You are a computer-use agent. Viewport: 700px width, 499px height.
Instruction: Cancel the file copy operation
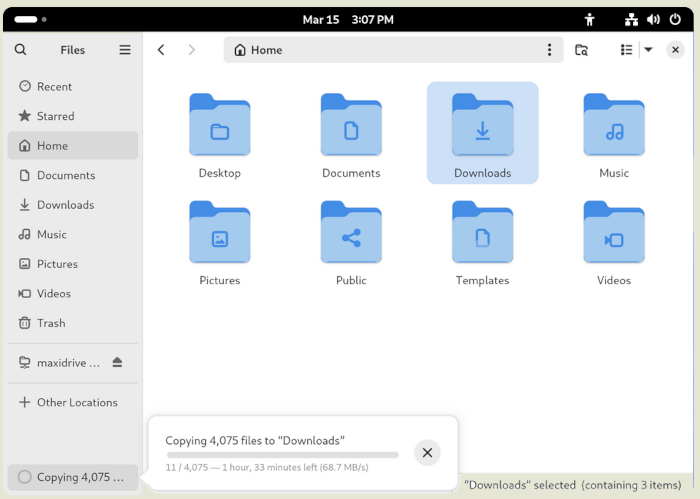427,453
